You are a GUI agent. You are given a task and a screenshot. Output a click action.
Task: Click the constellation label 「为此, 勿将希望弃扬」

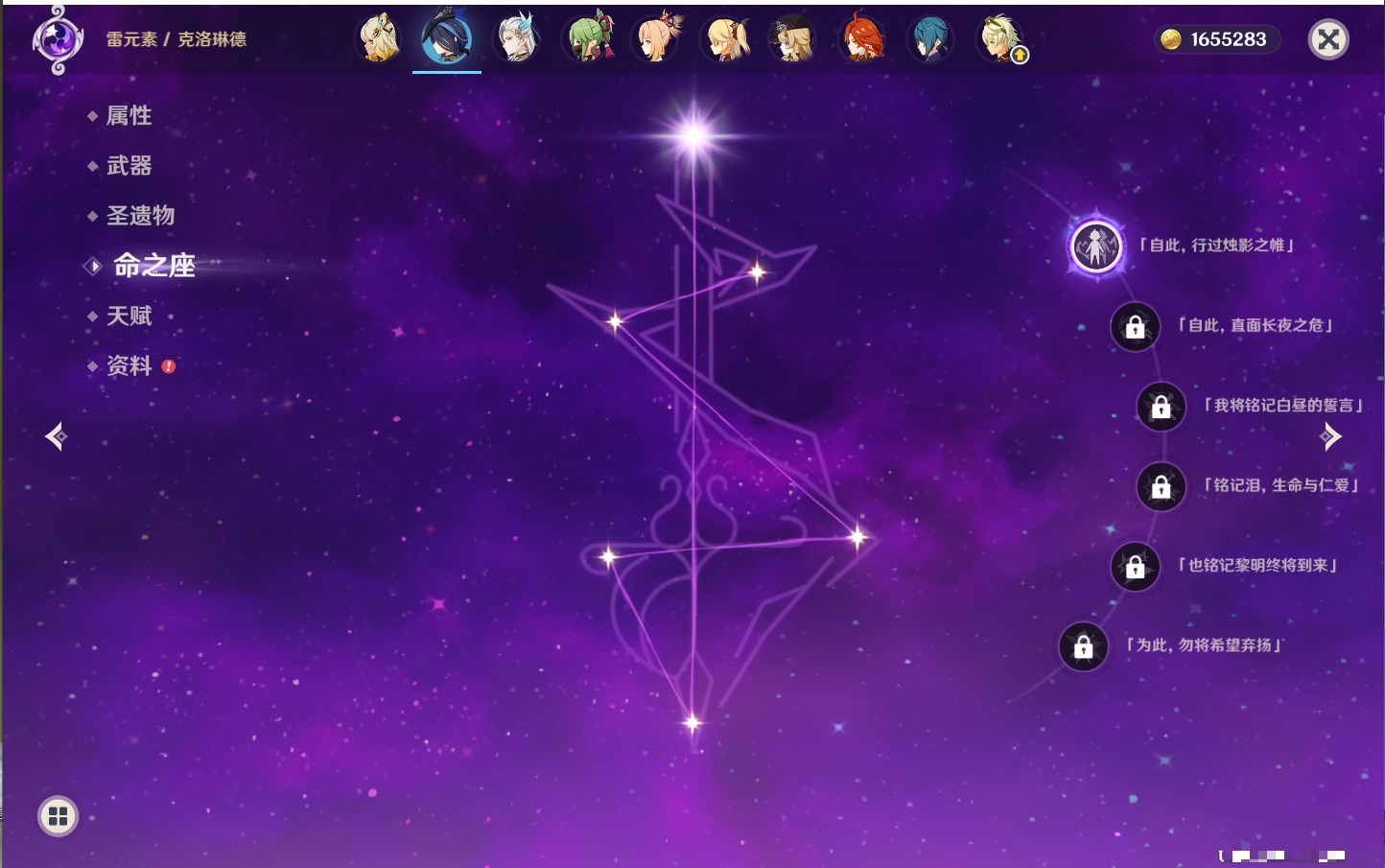coord(1204,645)
